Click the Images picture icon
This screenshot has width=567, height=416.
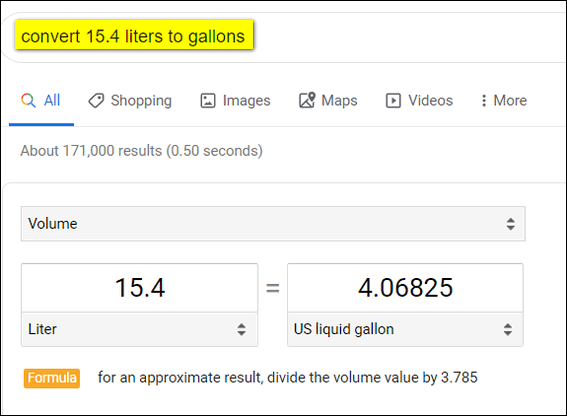[208, 101]
